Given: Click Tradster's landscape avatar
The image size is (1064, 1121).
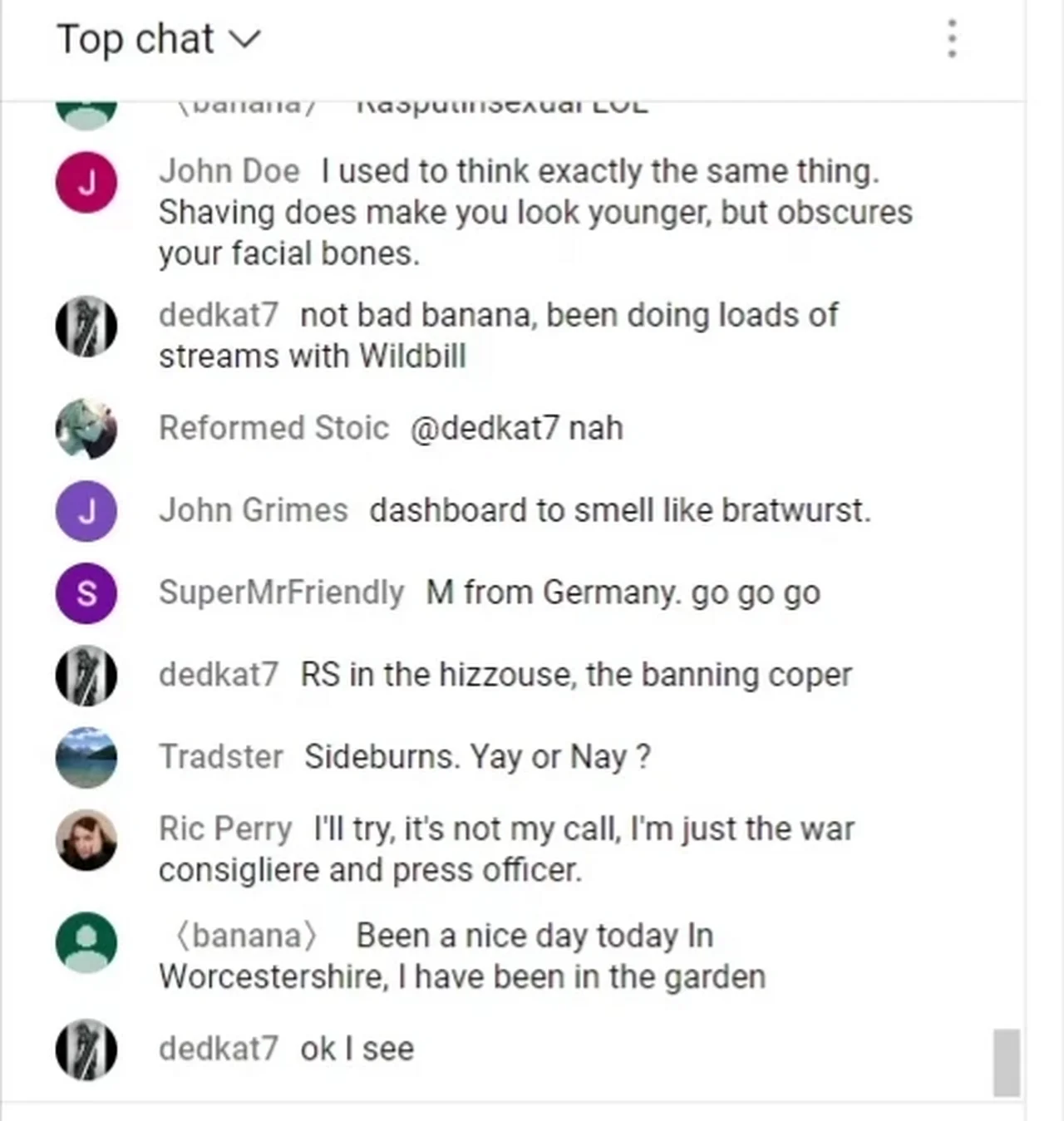Looking at the screenshot, I should [x=86, y=757].
